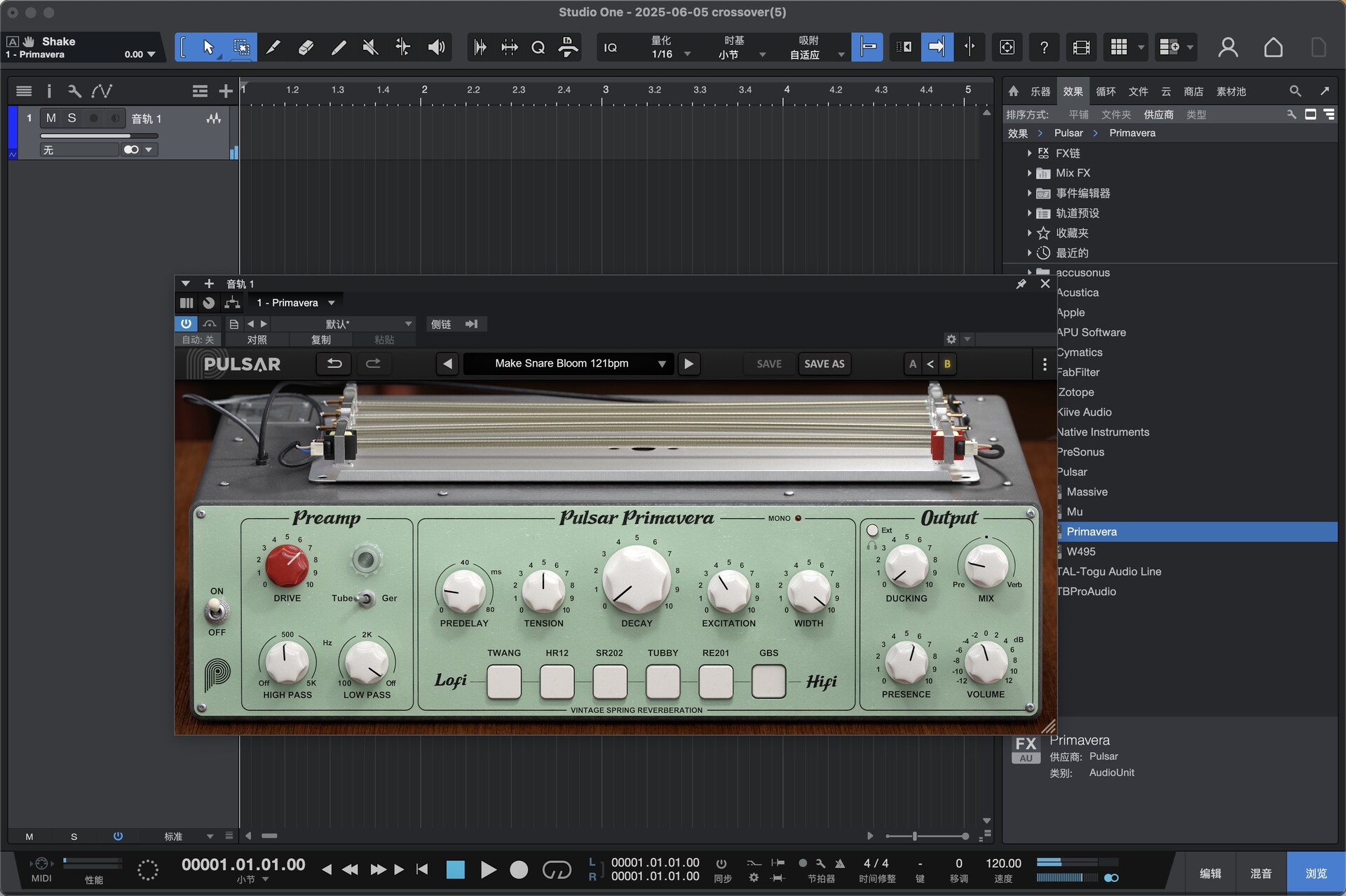
Task: Open the video player film icon
Action: click(x=1081, y=47)
